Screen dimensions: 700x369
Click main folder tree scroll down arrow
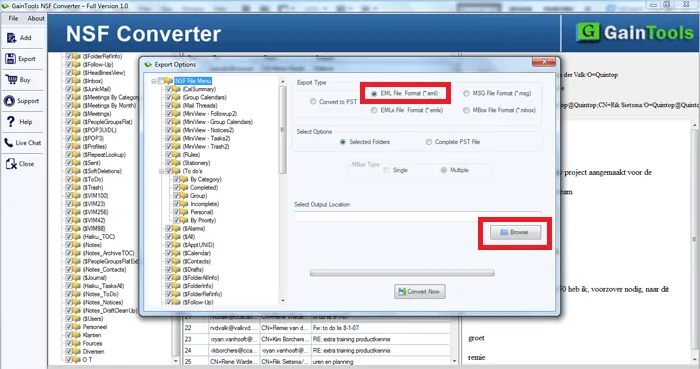175,360
